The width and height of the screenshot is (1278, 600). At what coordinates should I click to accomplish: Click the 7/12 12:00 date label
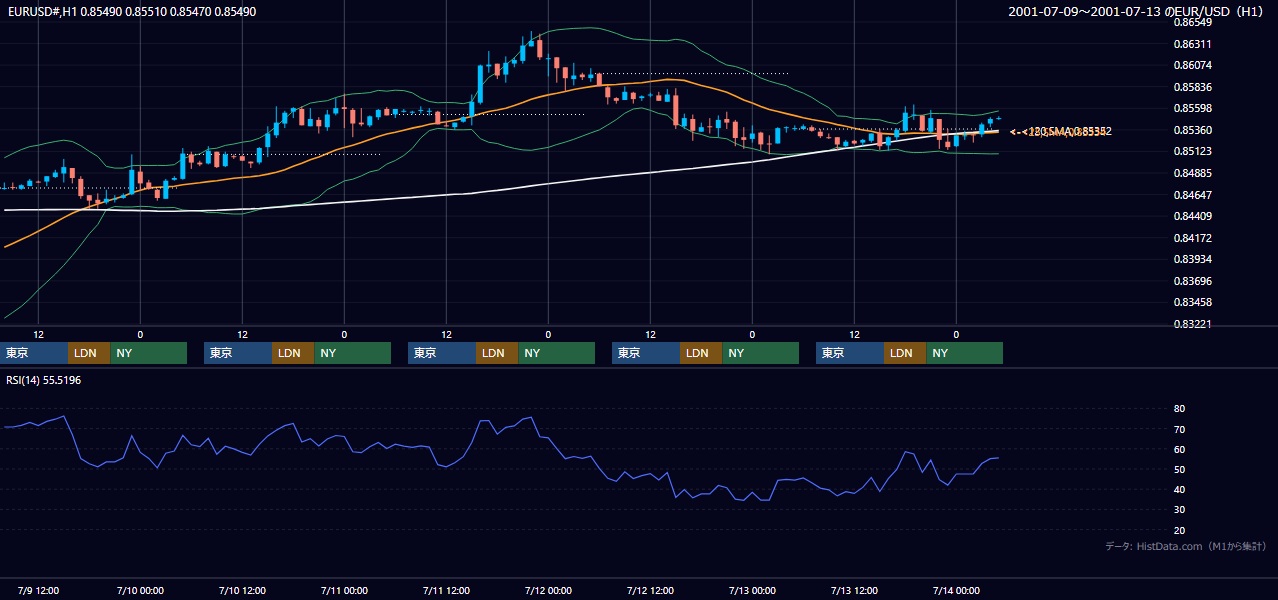[651, 590]
